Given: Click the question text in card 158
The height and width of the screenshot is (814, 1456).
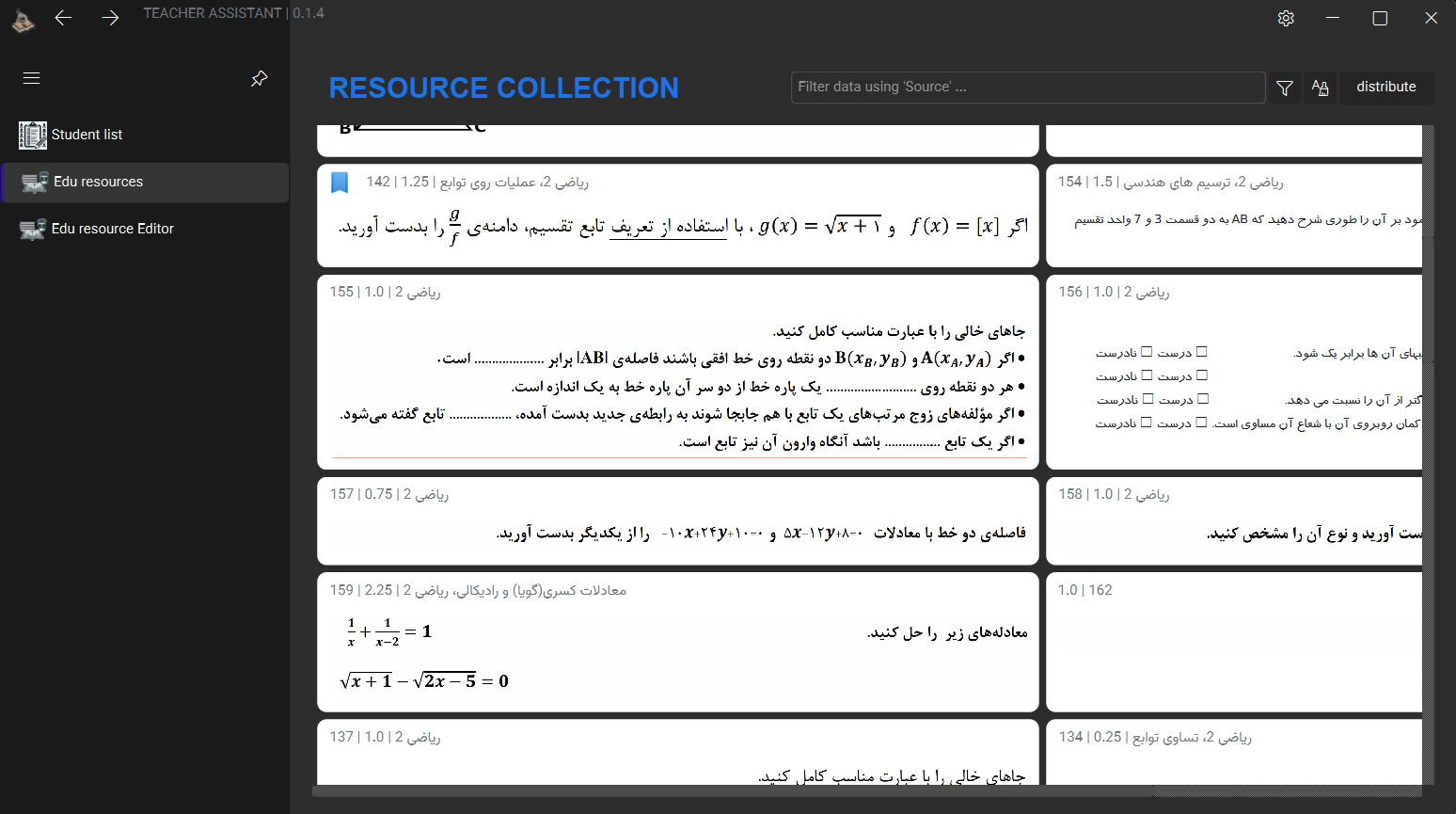Looking at the screenshot, I should click(1314, 534).
